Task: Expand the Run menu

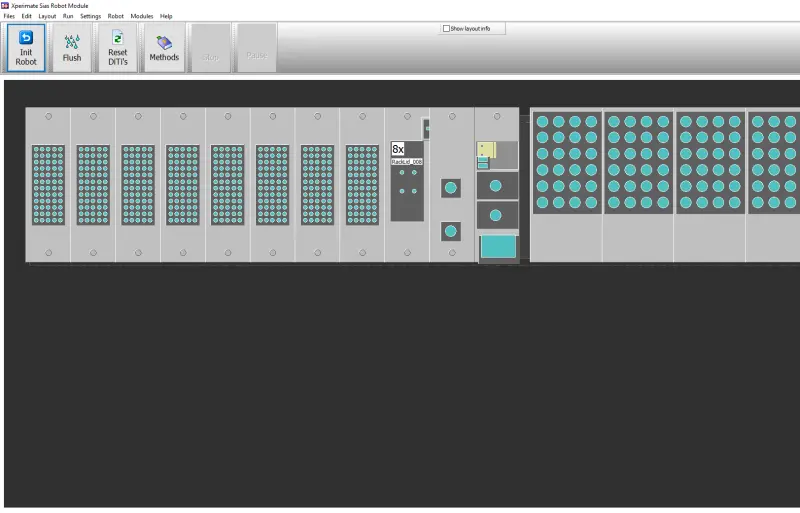Action: (68, 16)
